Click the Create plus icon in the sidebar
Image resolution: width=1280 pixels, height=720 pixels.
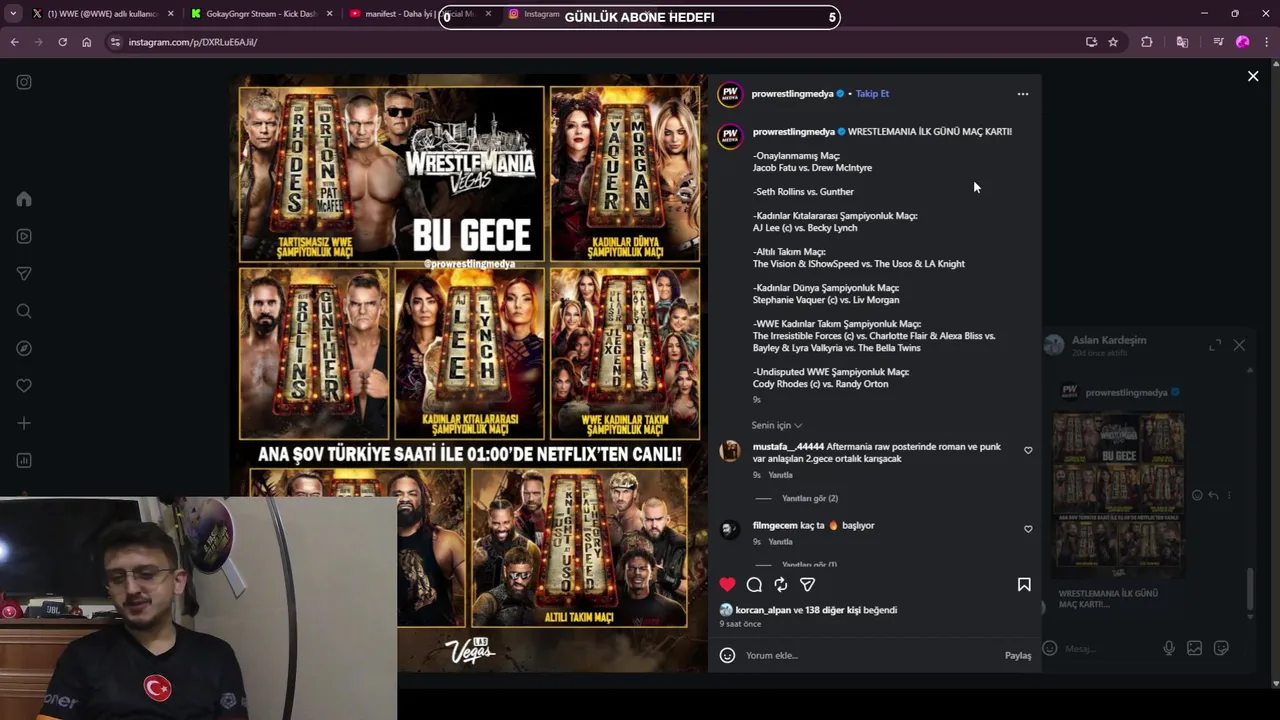(x=24, y=423)
